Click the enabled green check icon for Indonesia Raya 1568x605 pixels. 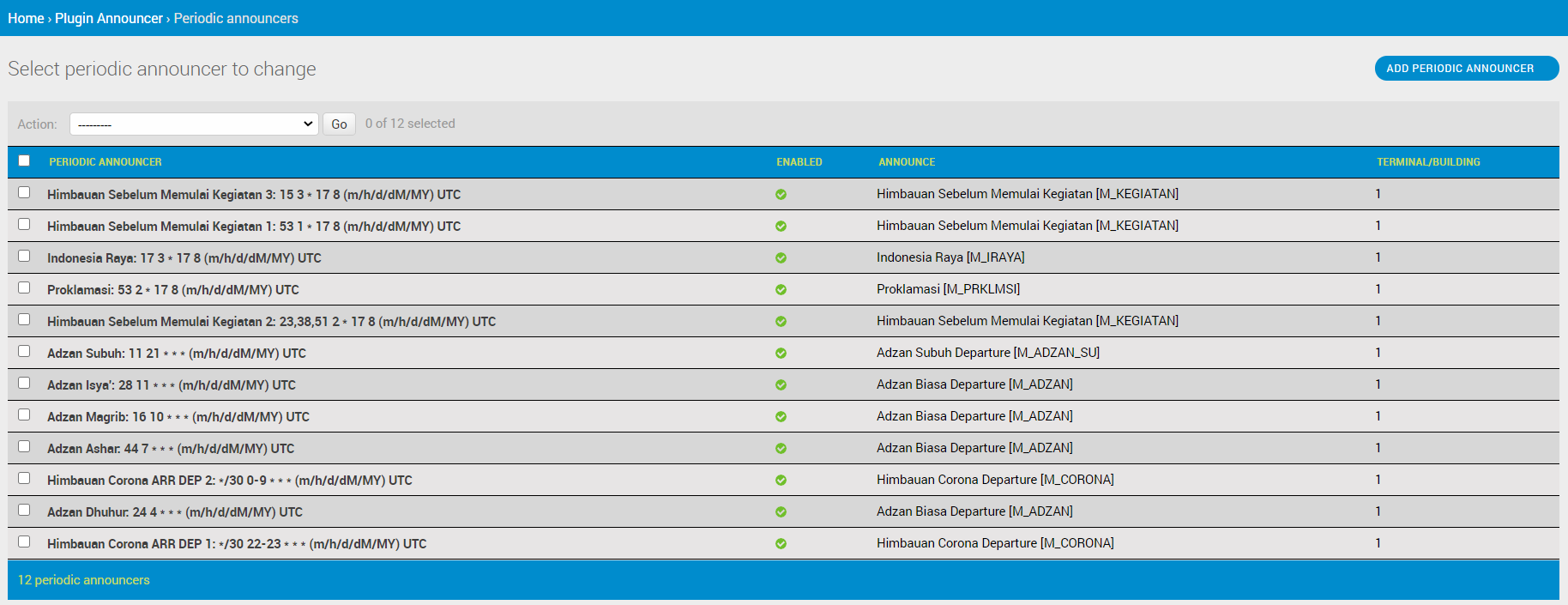pyautogui.click(x=781, y=257)
